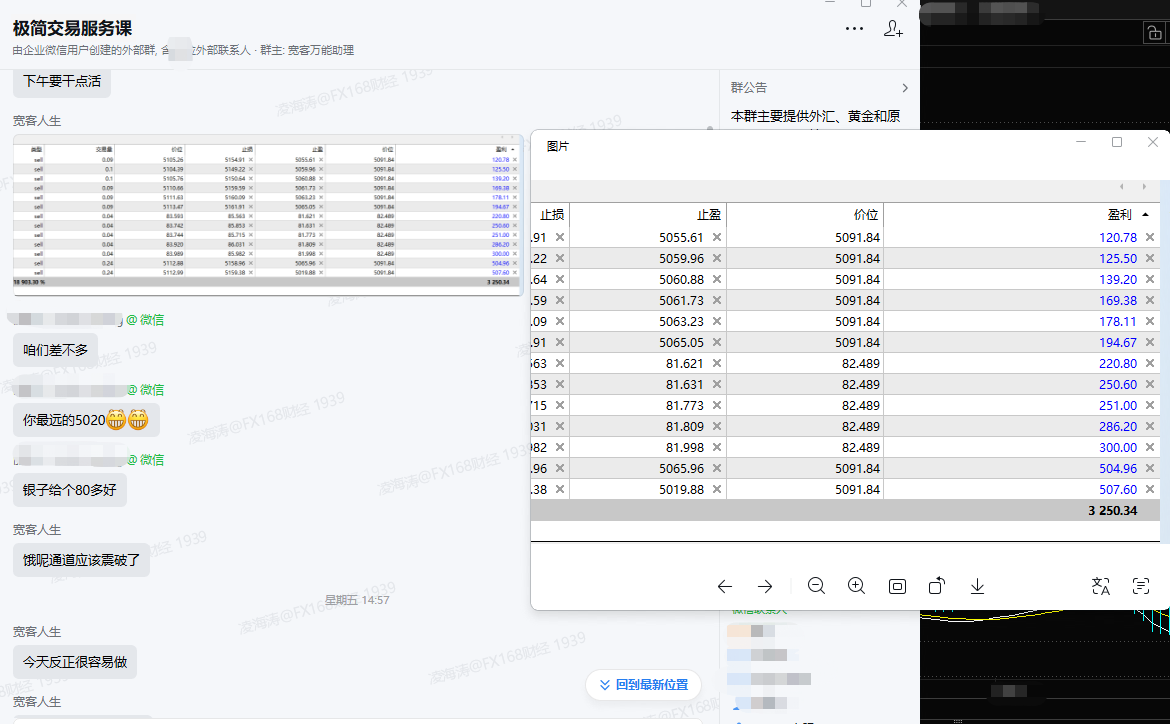Download the viewed image

[977, 587]
